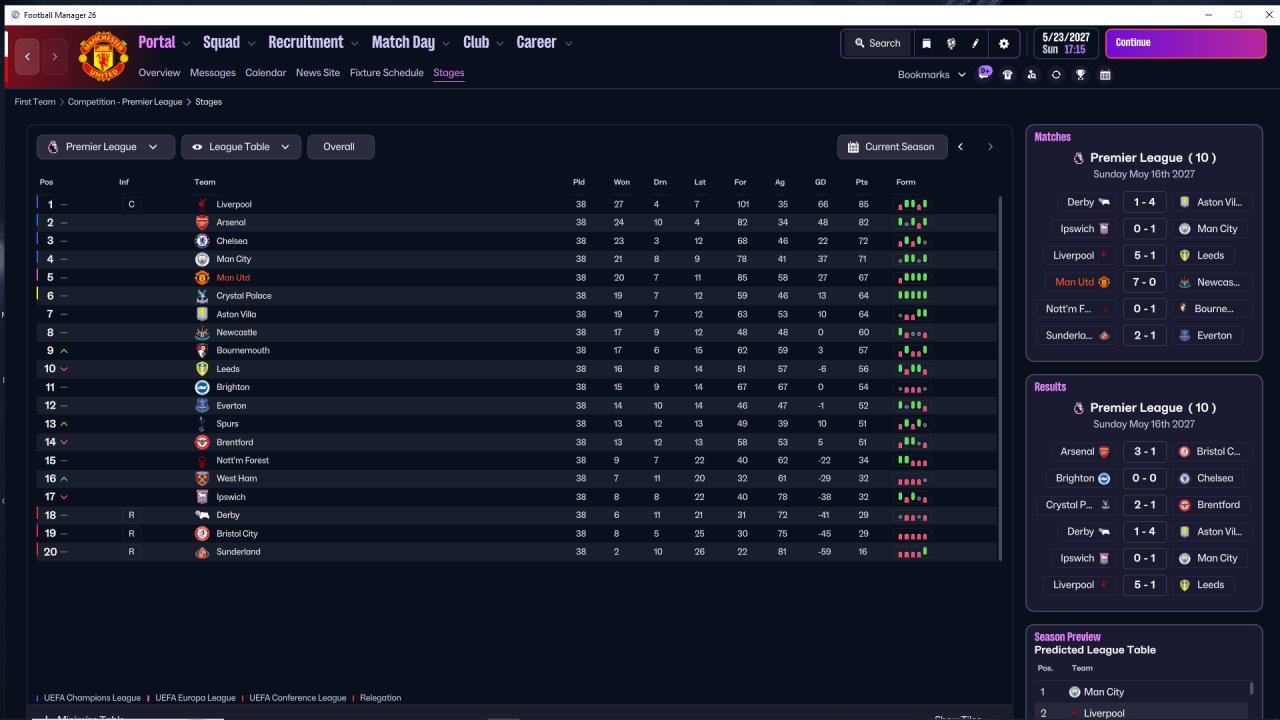Click the pencil edit icon
1280x720 pixels.
(976, 43)
